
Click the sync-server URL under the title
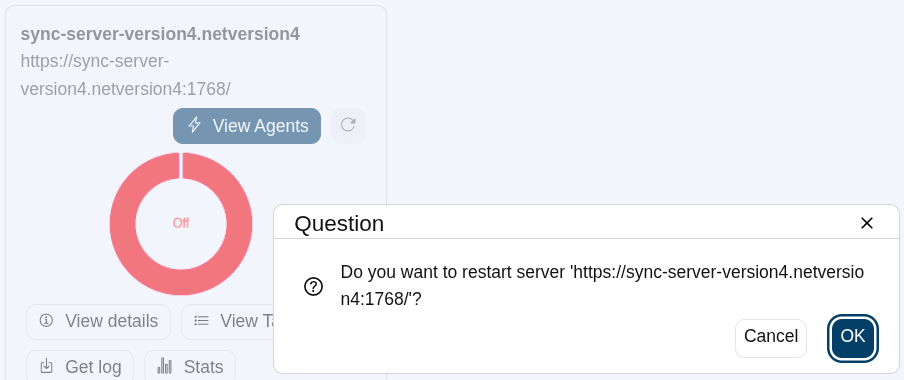126,75
